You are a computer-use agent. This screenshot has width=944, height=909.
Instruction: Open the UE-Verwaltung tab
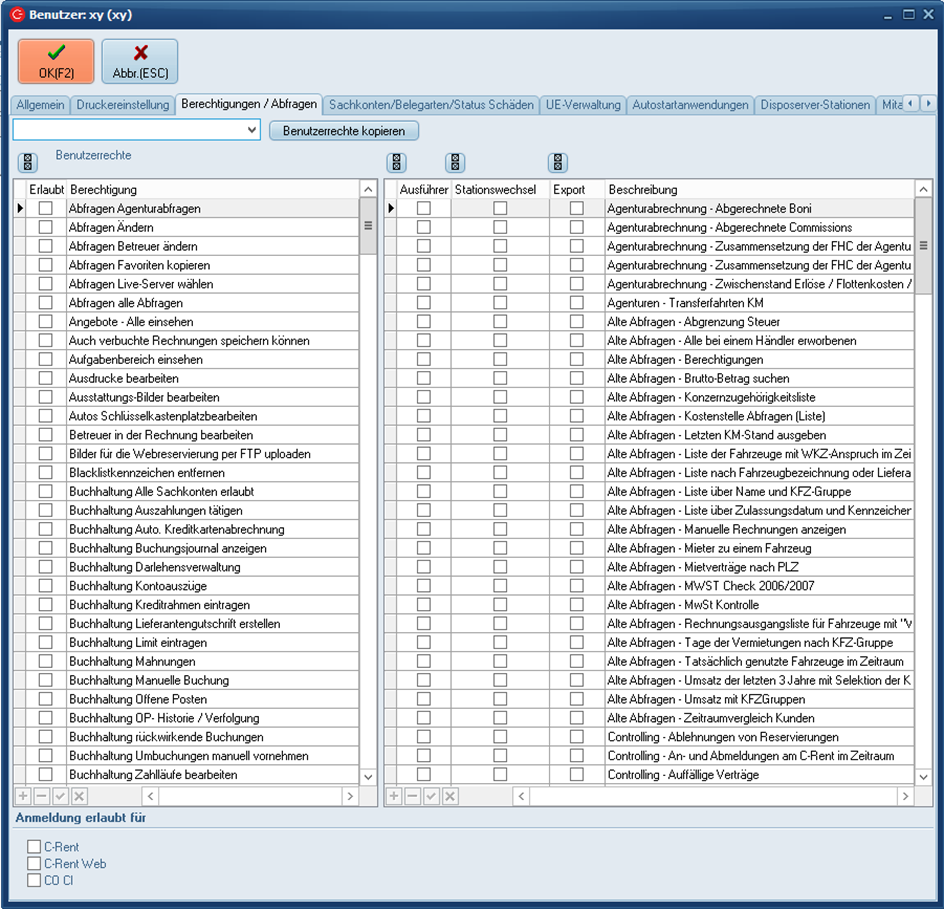coord(583,105)
